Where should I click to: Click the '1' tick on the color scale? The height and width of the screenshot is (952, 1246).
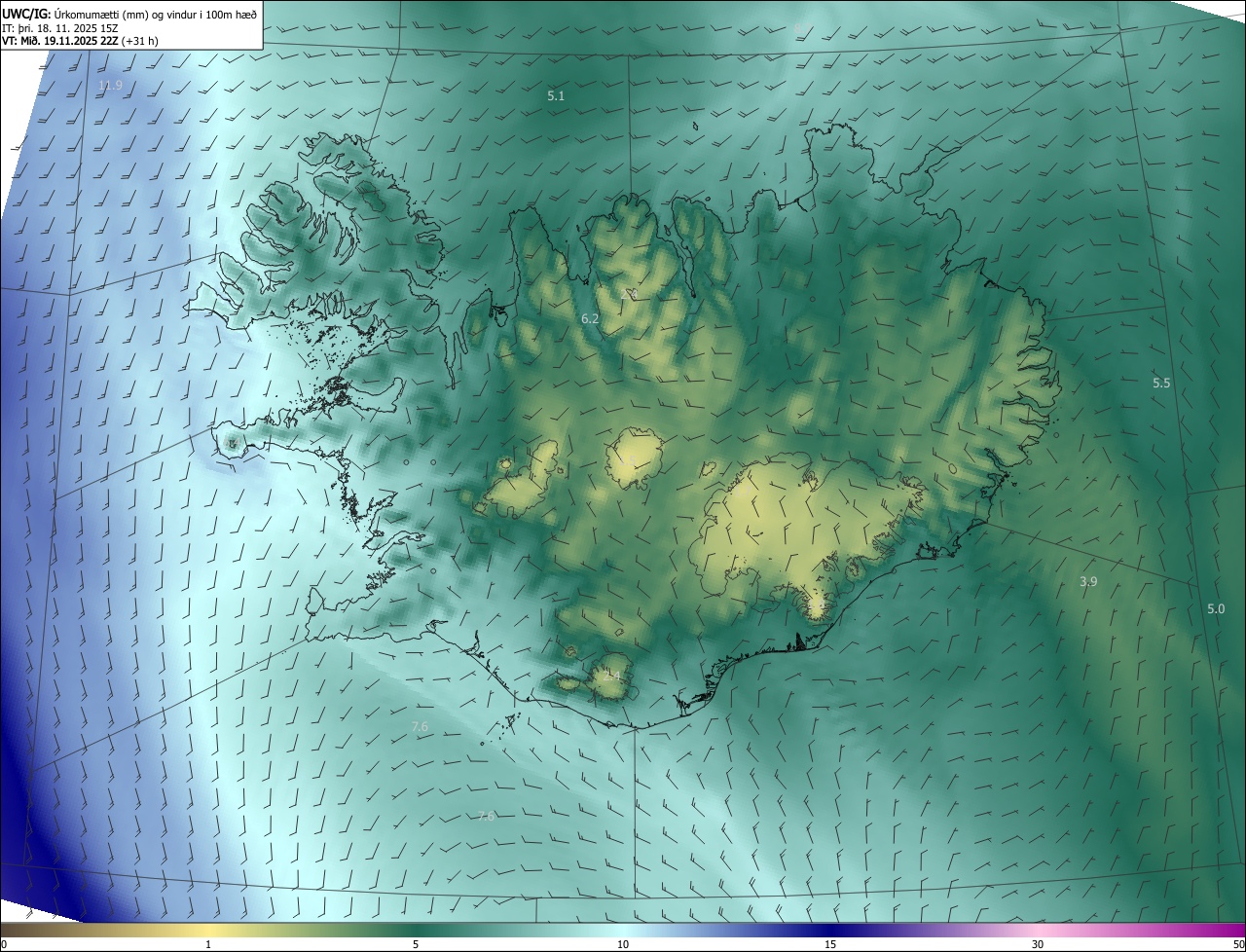click(208, 944)
